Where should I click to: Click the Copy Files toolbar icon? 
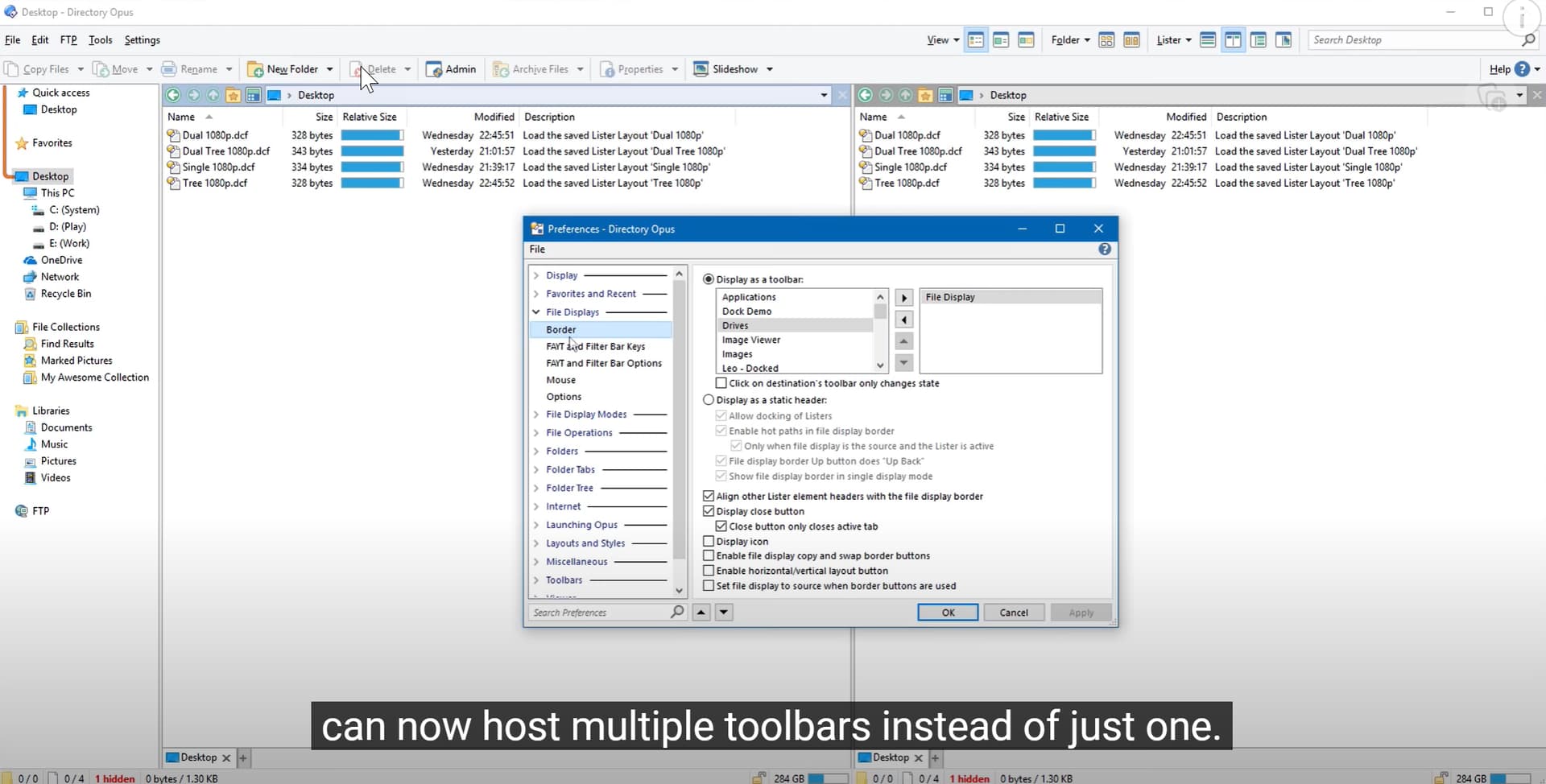click(12, 69)
